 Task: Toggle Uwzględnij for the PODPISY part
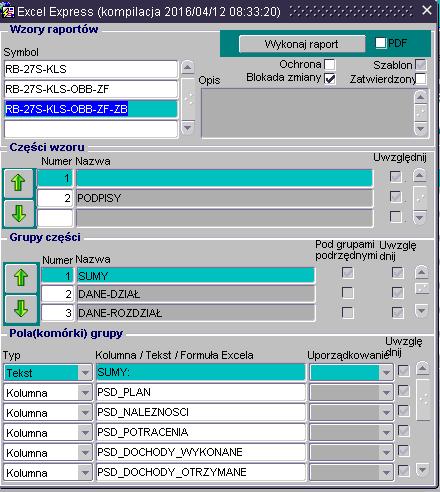[396, 197]
